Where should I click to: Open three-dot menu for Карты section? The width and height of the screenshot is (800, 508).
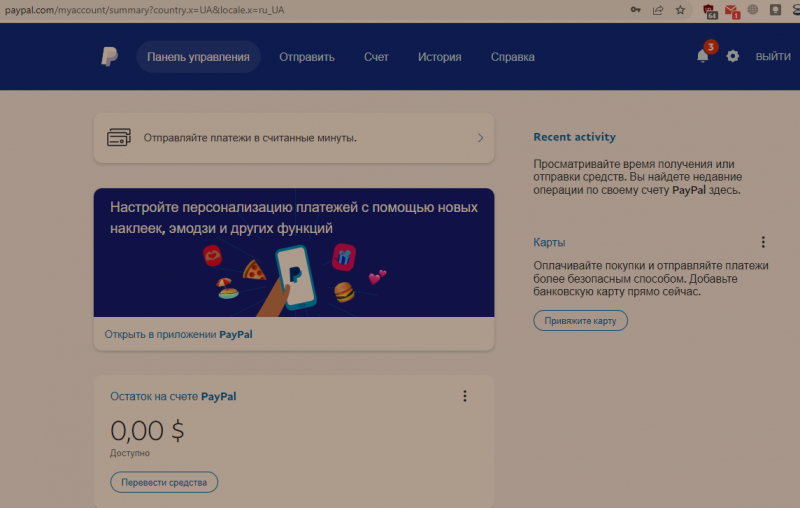[x=763, y=242]
